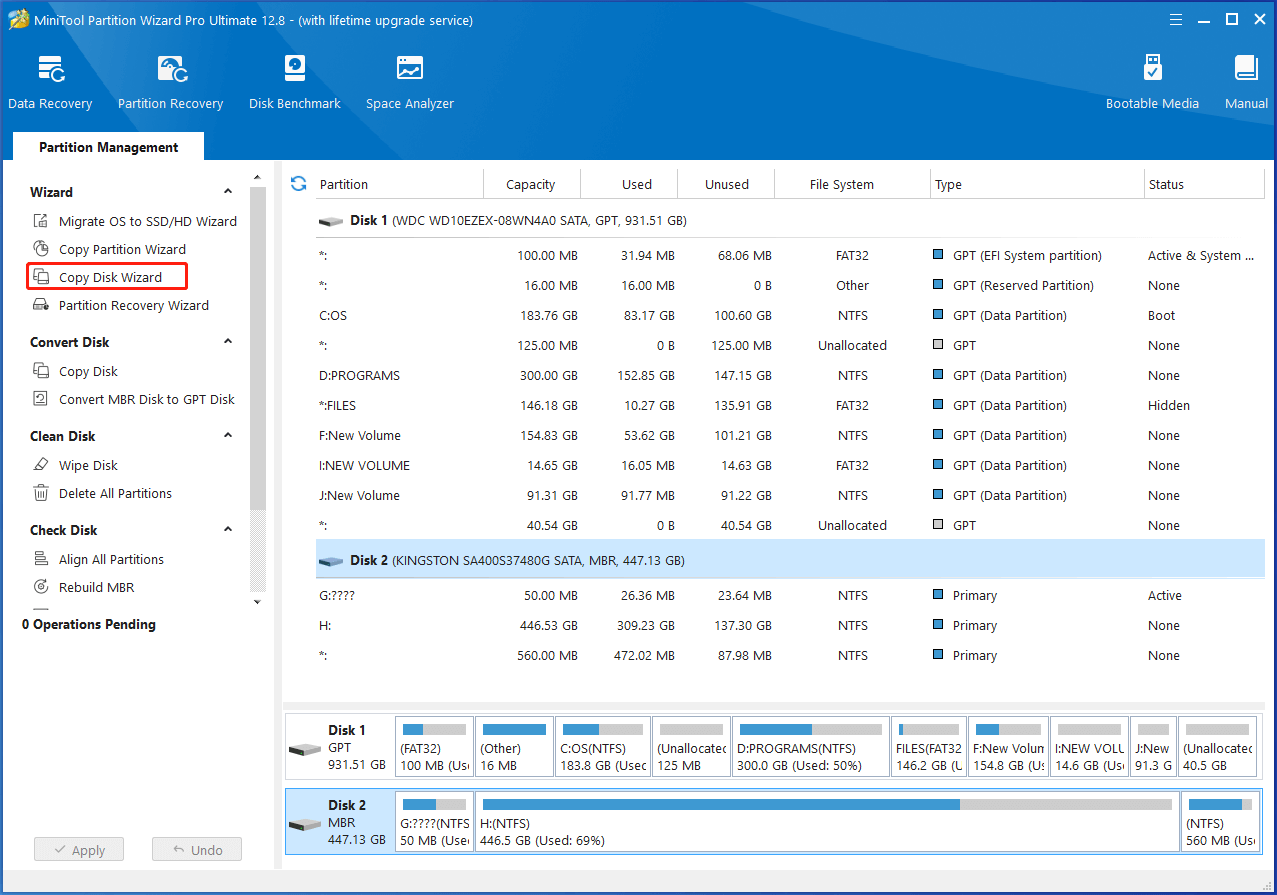Click the Align All Partitions icon

pos(41,559)
